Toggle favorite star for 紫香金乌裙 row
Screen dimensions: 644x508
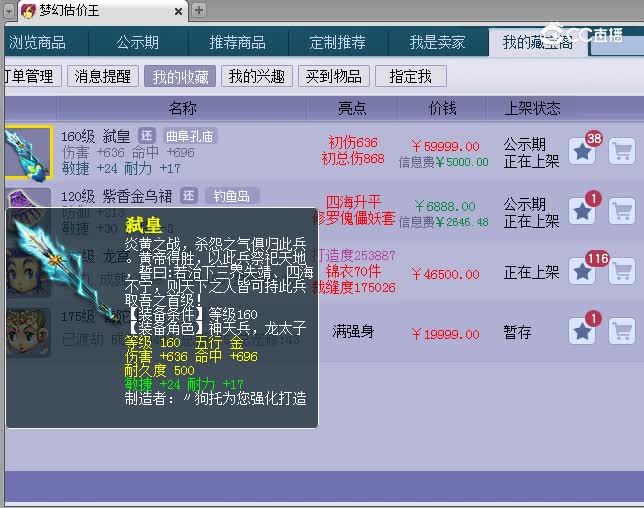tap(582, 211)
